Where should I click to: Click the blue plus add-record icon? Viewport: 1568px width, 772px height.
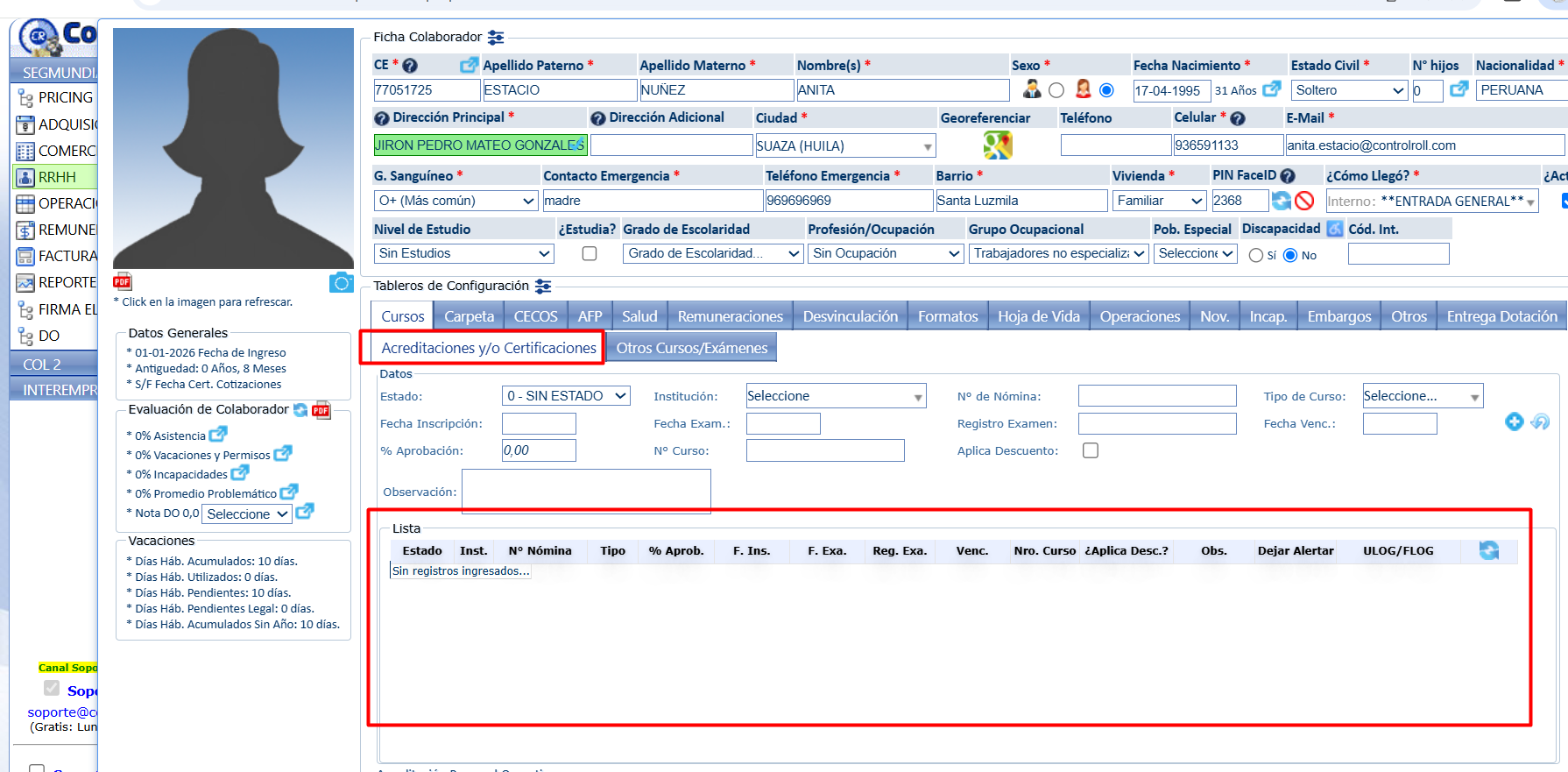pyautogui.click(x=1514, y=421)
